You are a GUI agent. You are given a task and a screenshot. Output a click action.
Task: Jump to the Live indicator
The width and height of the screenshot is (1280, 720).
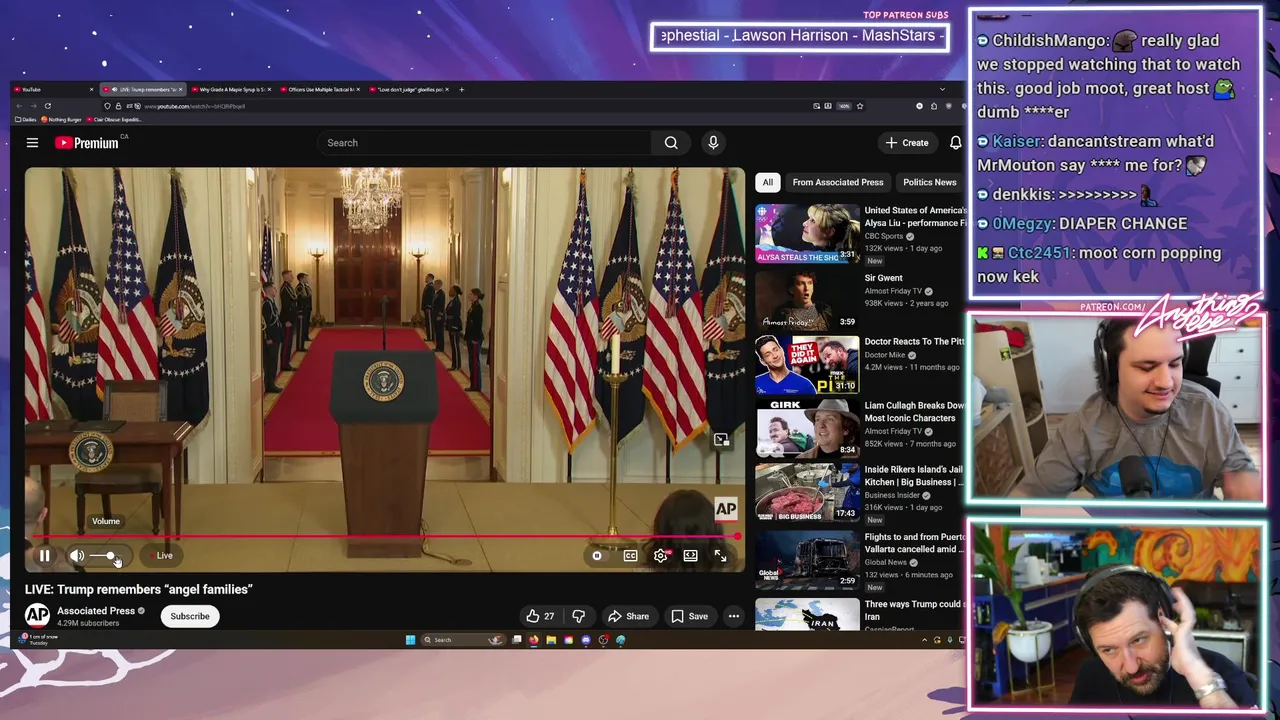162,556
